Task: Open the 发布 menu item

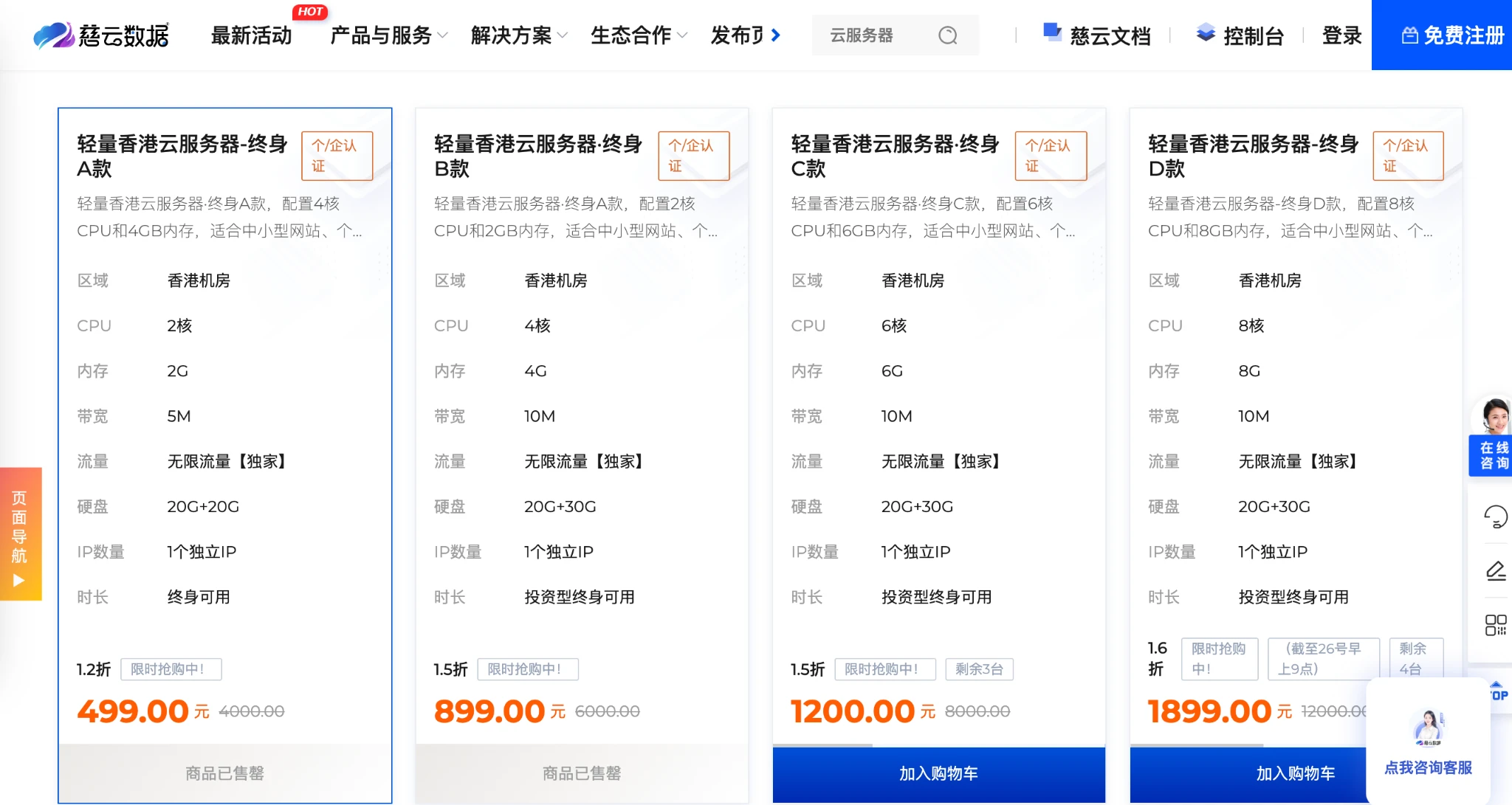Action: tap(736, 35)
